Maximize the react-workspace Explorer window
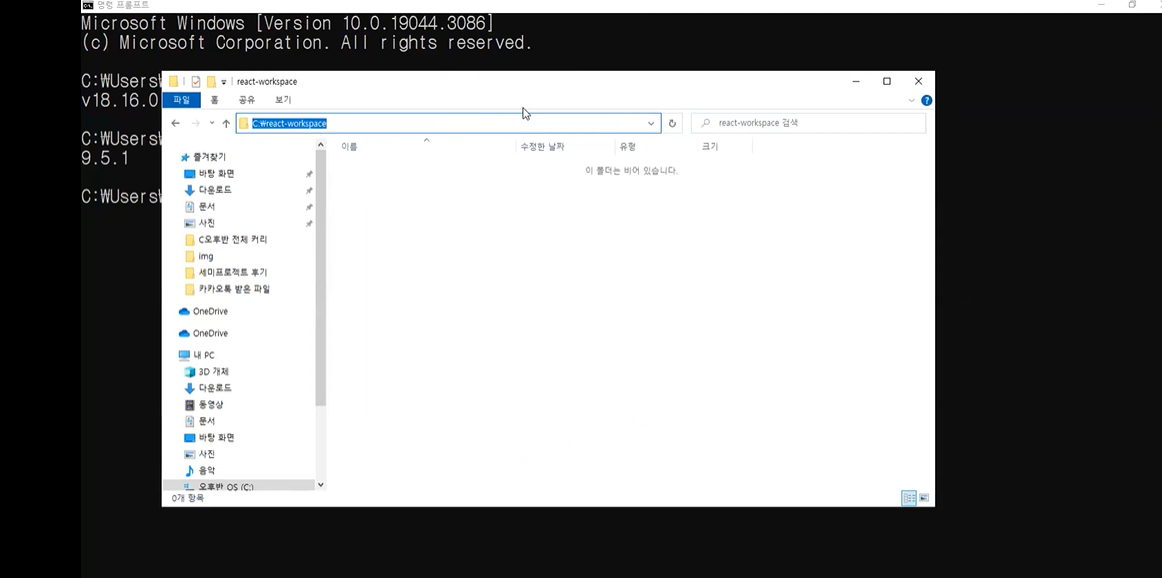 click(886, 82)
